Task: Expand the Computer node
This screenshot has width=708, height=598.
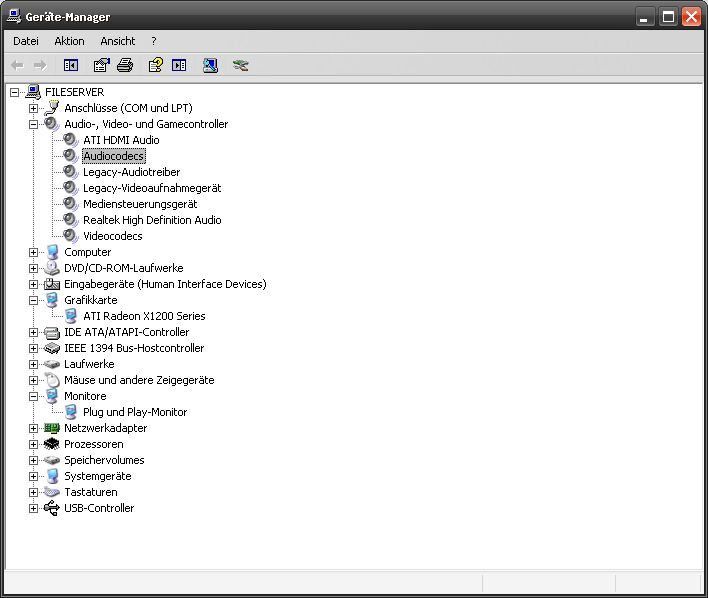Action: pyautogui.click(x=33, y=252)
